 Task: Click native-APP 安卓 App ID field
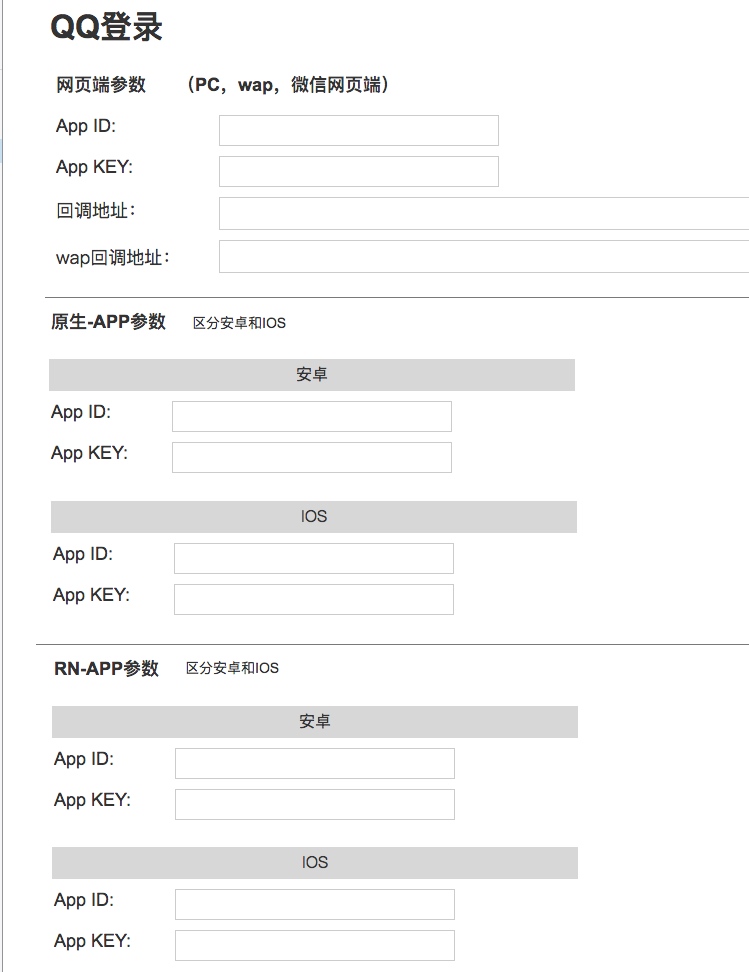click(x=312, y=416)
